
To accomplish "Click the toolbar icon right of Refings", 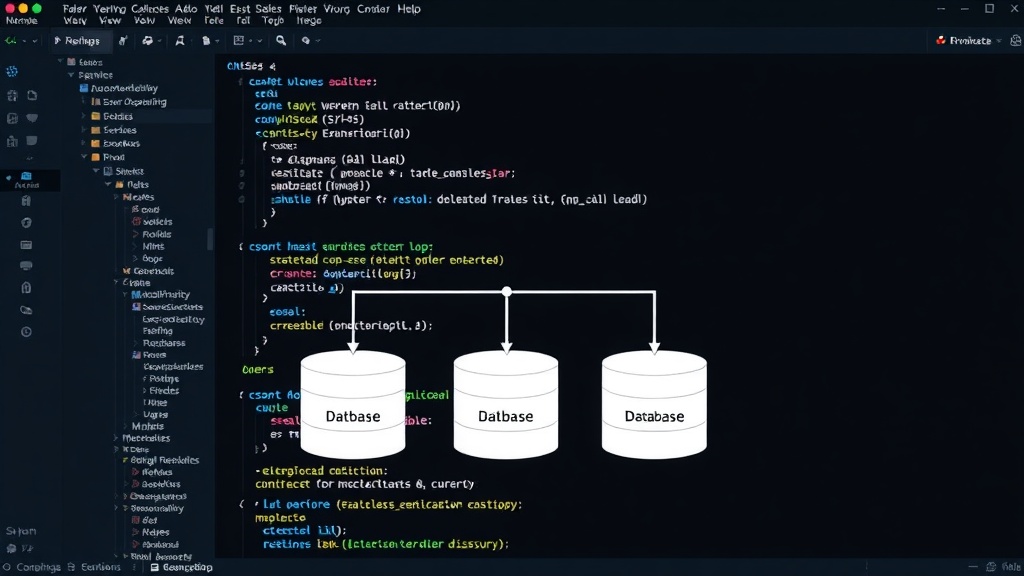I will point(123,40).
